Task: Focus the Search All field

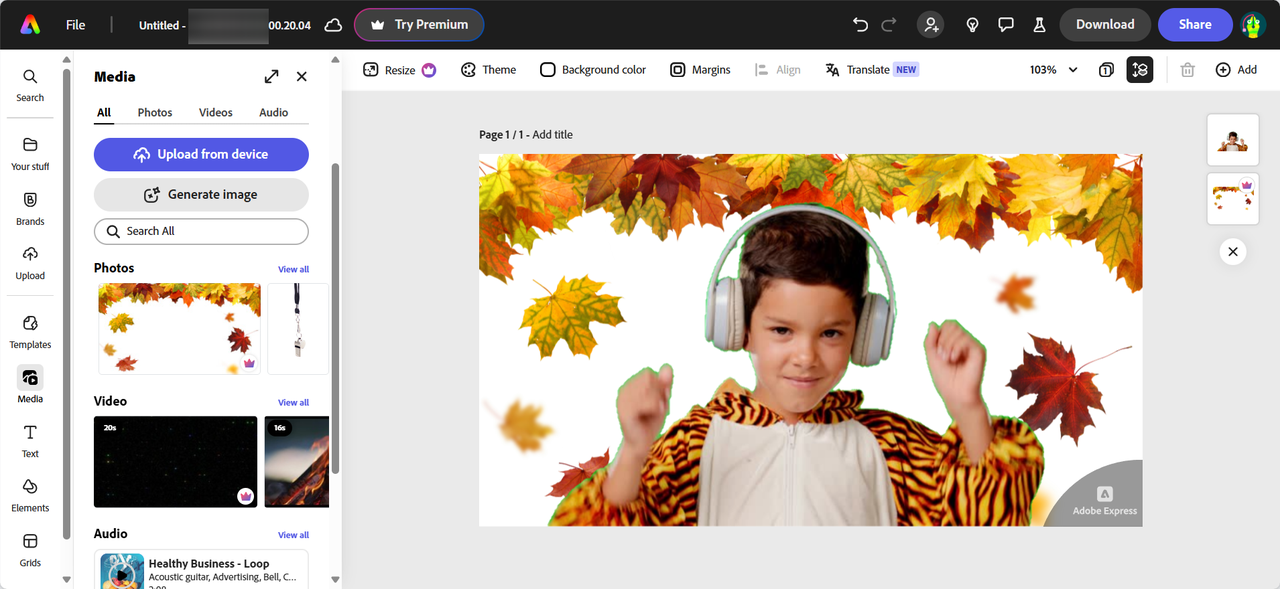Action: pos(201,231)
